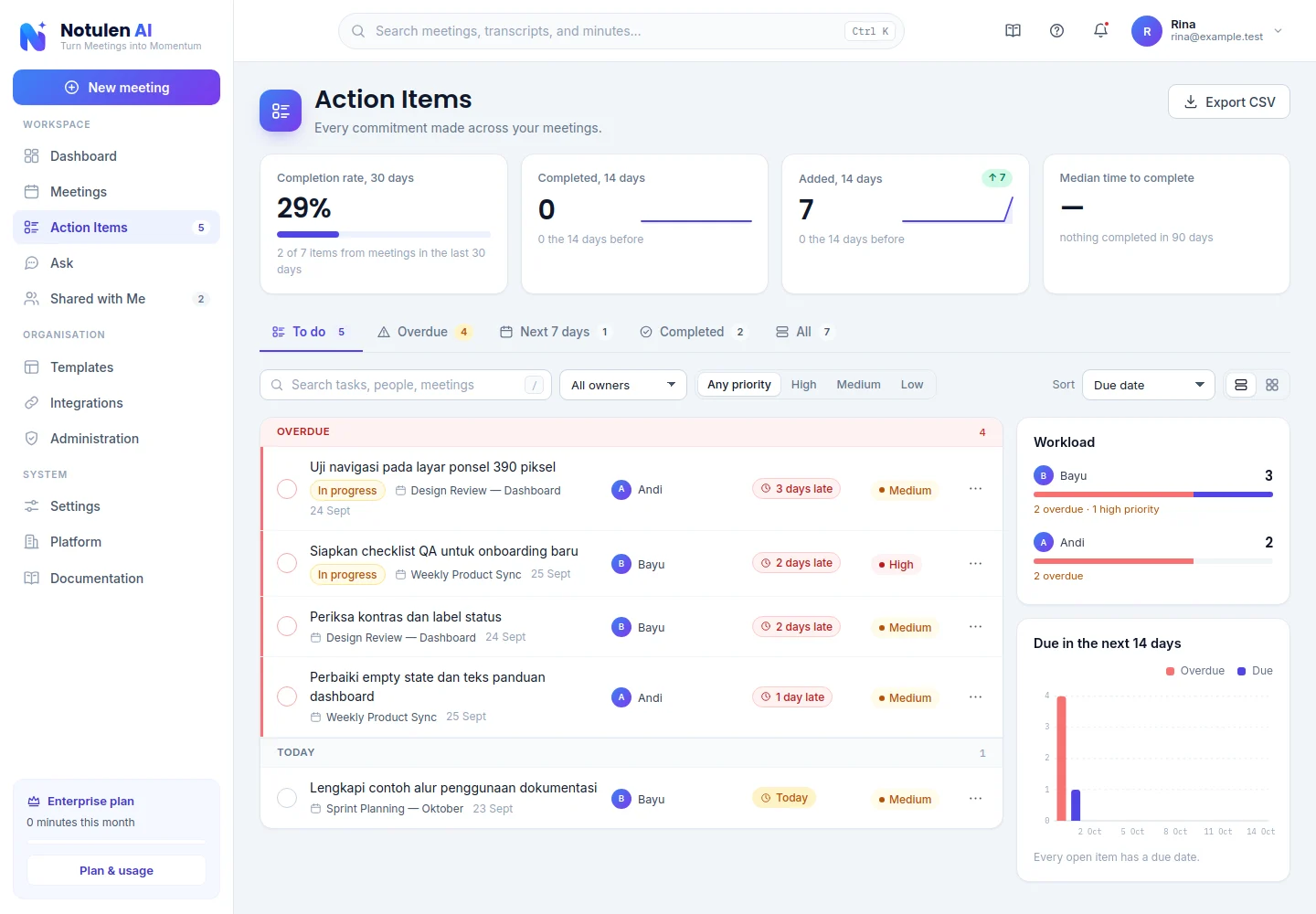Click the completion rate progress bar
Image resolution: width=1316 pixels, height=914 pixels.
(384, 235)
